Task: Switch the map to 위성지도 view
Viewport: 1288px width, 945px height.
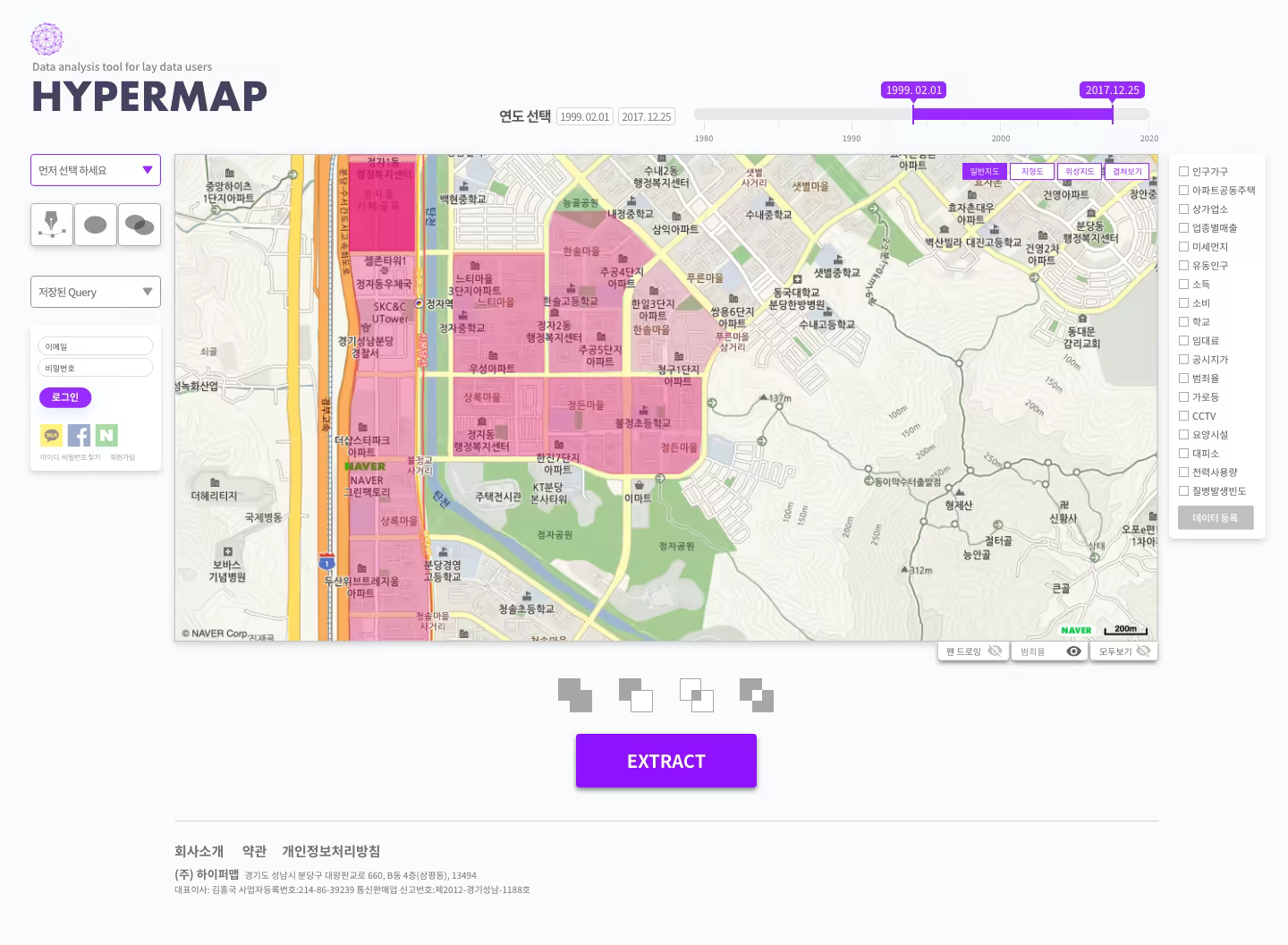Action: pos(1079,170)
